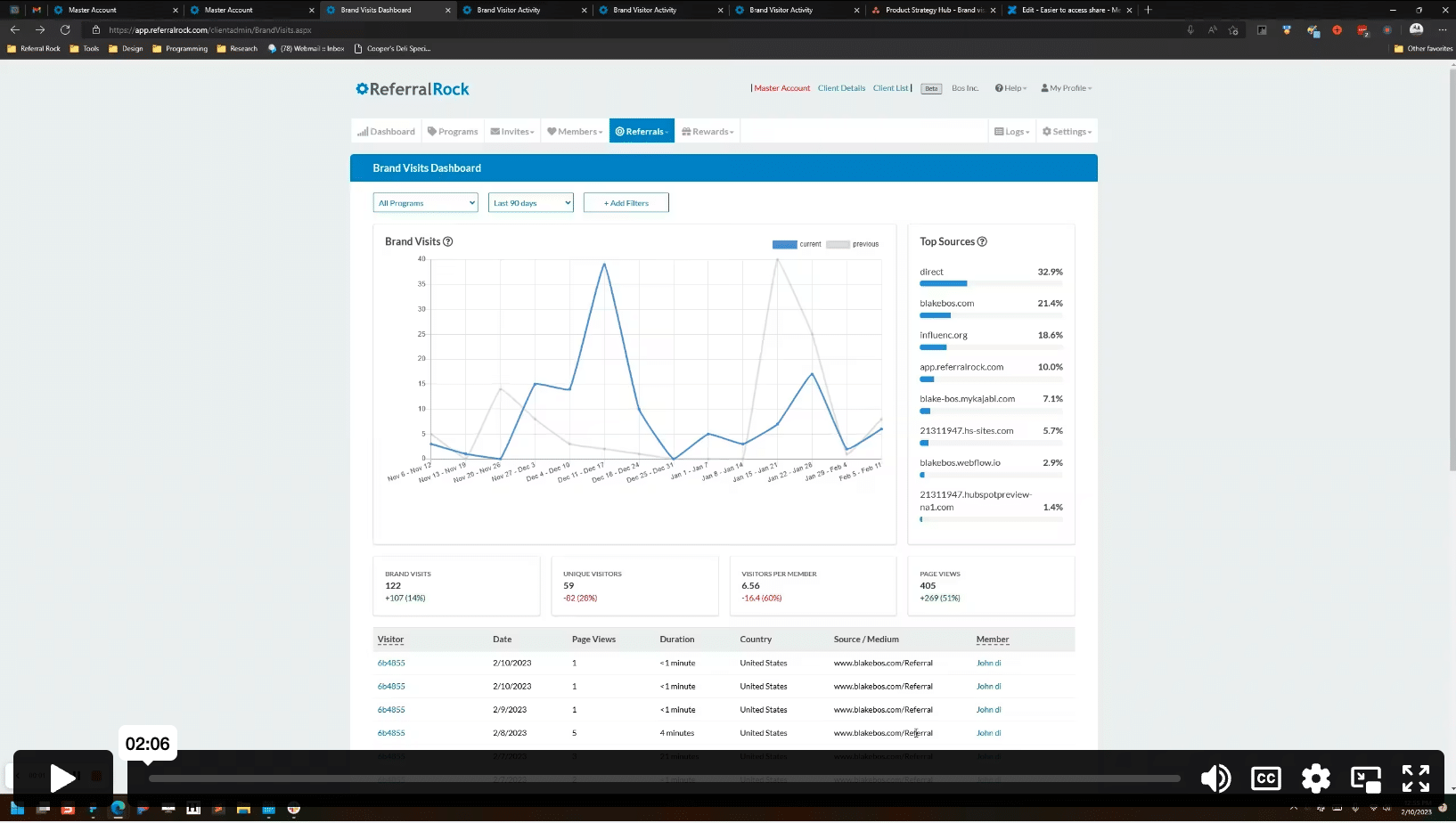Open the browser three-dot menu
Viewport: 1456px width, 823px height.
tap(1442, 29)
